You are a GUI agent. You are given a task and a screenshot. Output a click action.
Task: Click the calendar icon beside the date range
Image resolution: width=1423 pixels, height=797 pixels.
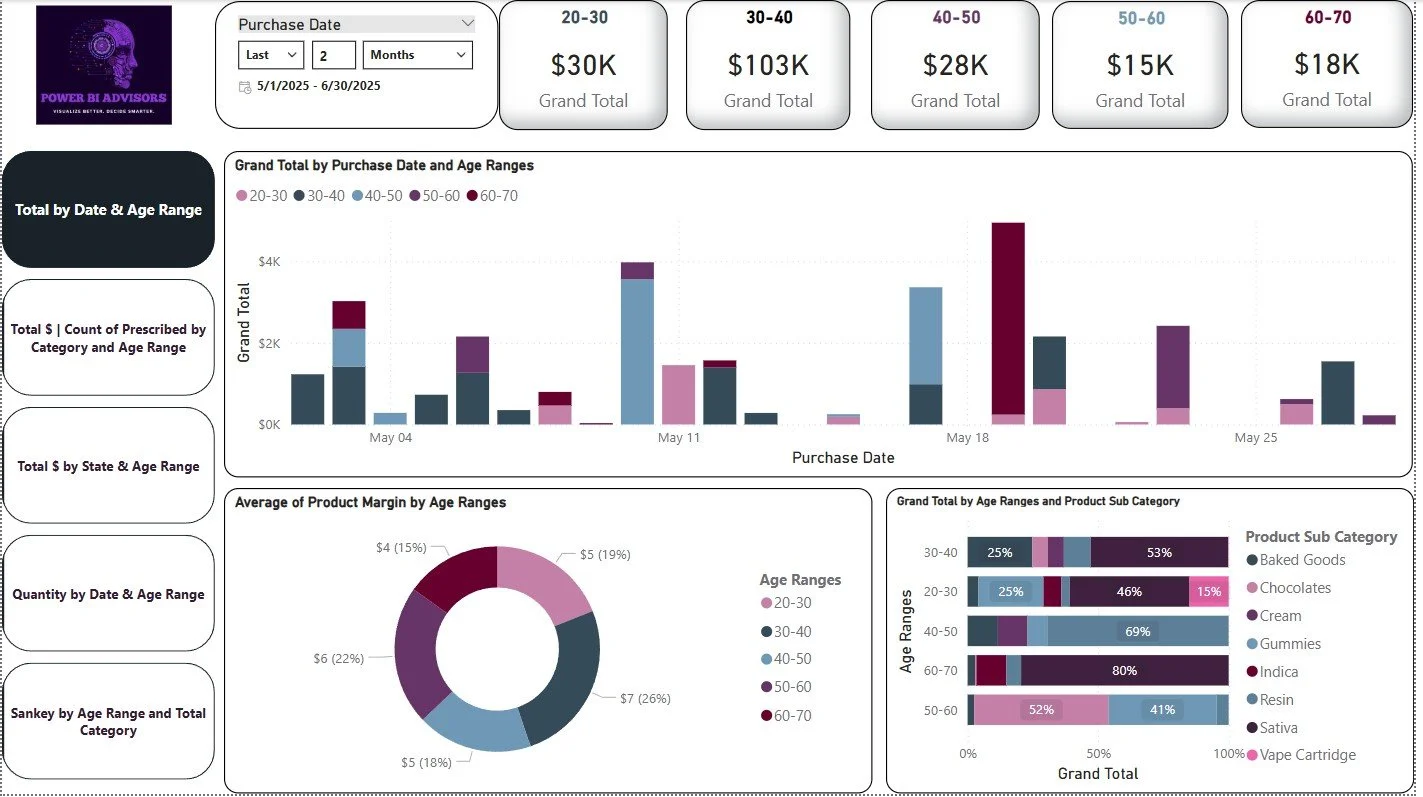coord(245,87)
